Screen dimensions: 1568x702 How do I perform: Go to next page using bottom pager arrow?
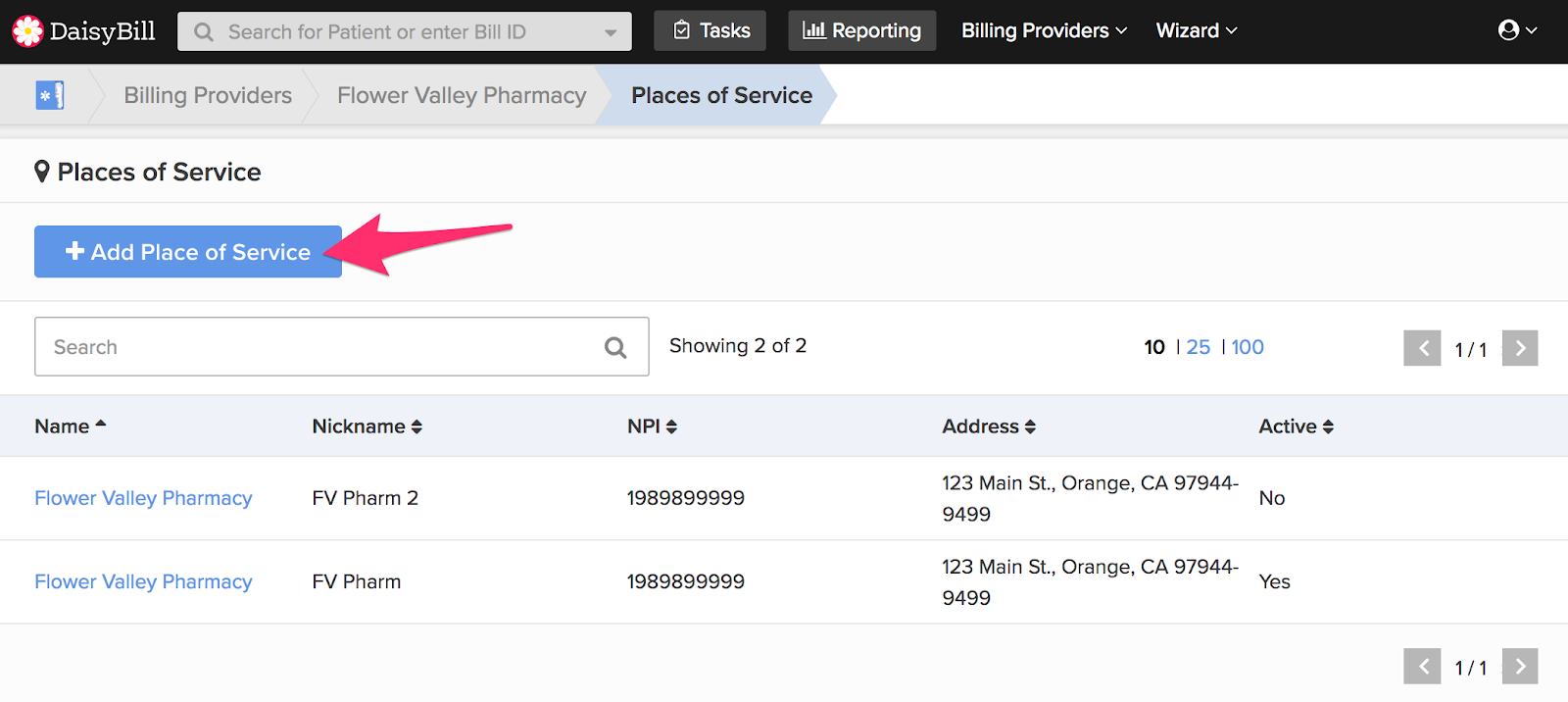(1520, 667)
